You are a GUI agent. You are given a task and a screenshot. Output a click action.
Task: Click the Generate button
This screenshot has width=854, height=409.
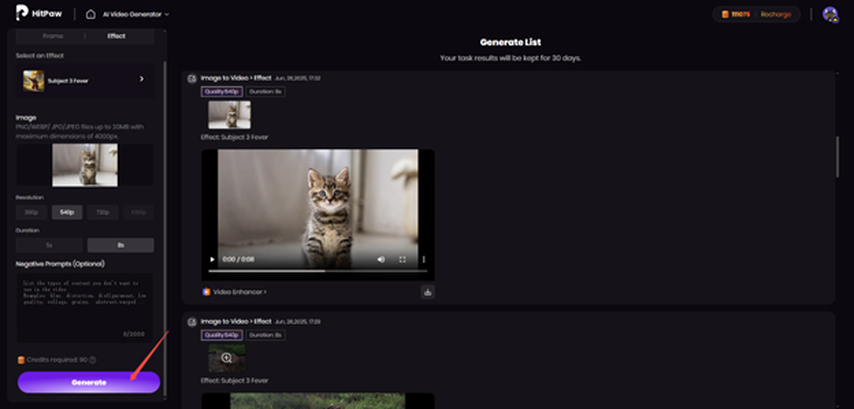(x=89, y=382)
